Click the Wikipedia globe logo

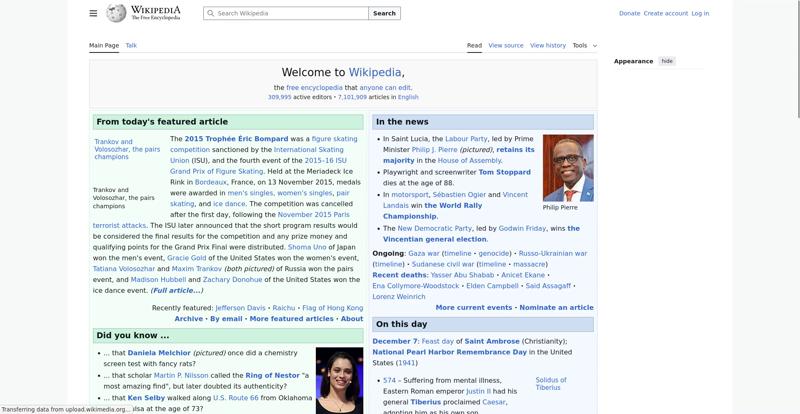point(116,13)
